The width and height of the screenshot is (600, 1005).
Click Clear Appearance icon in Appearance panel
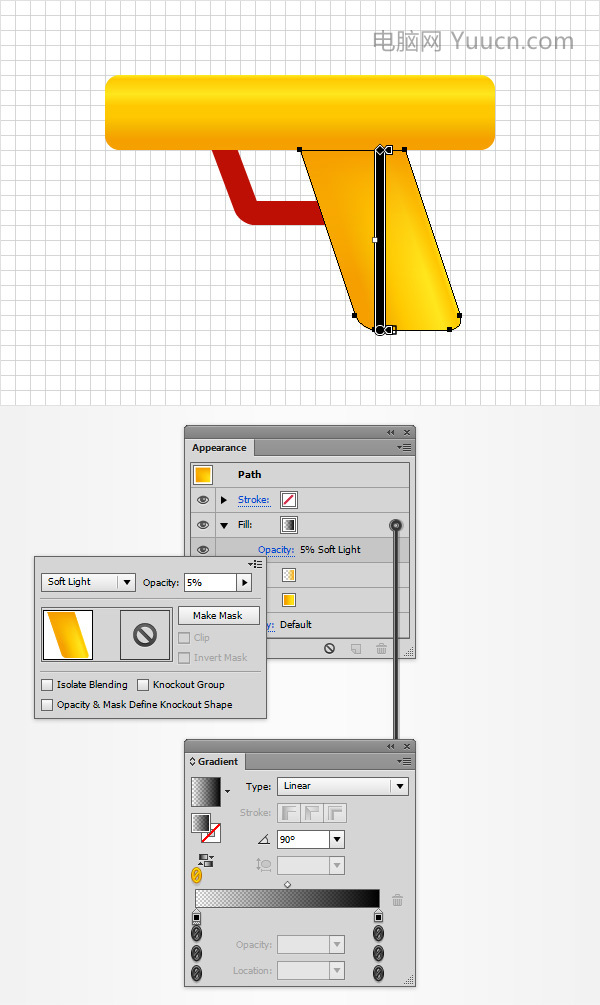coord(329,648)
